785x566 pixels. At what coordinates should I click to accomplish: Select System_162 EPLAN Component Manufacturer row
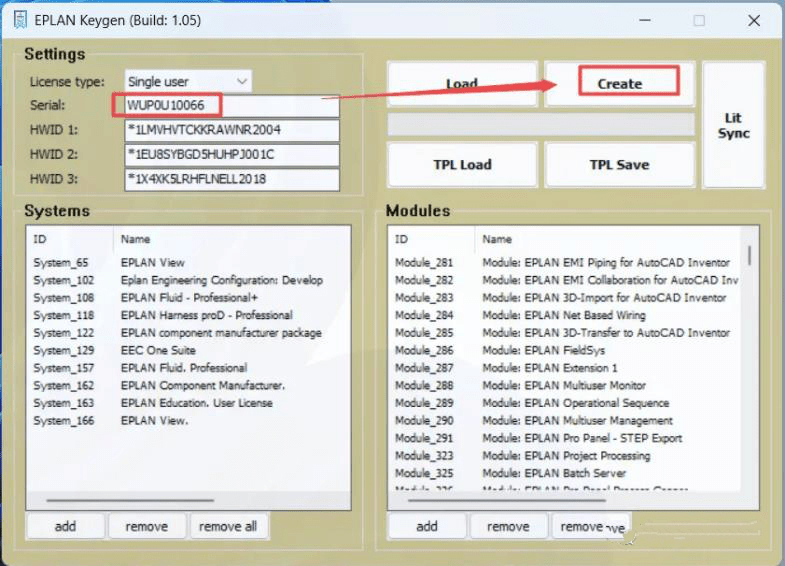tap(188, 385)
